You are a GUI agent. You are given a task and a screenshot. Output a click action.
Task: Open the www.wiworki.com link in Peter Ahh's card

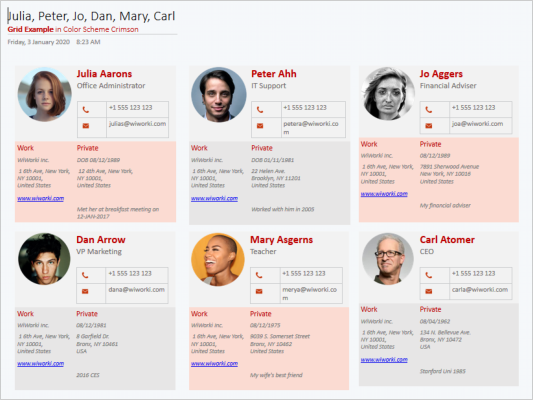pos(214,198)
